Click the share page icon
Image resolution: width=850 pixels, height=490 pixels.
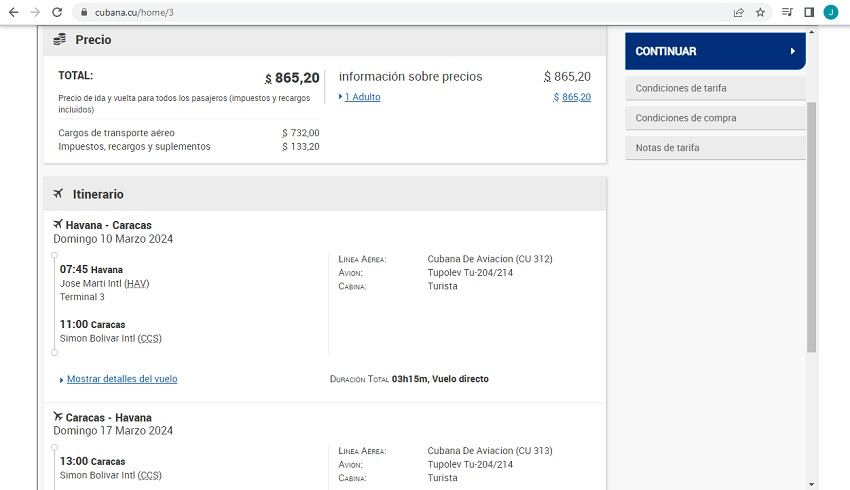[738, 12]
